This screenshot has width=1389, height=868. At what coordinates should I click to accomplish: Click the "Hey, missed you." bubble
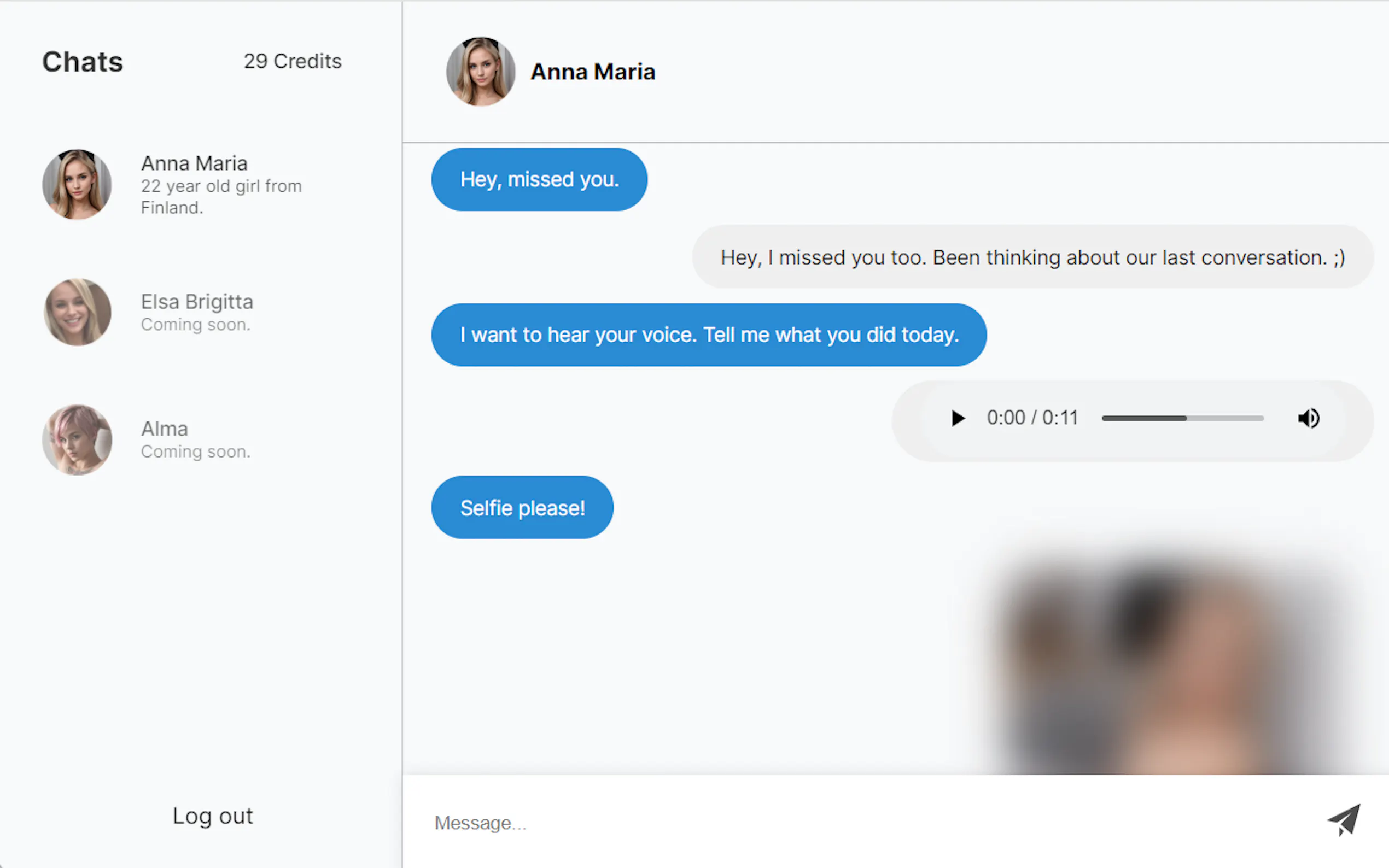tap(539, 180)
